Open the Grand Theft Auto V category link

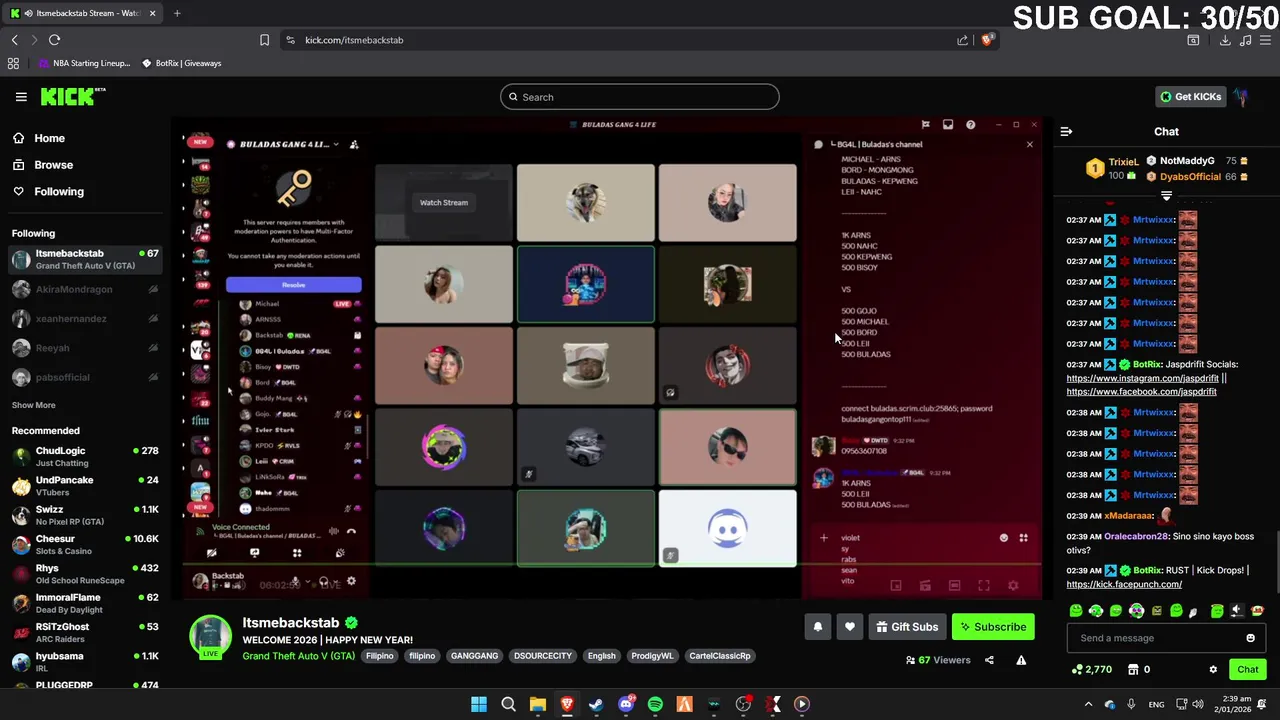click(298, 656)
